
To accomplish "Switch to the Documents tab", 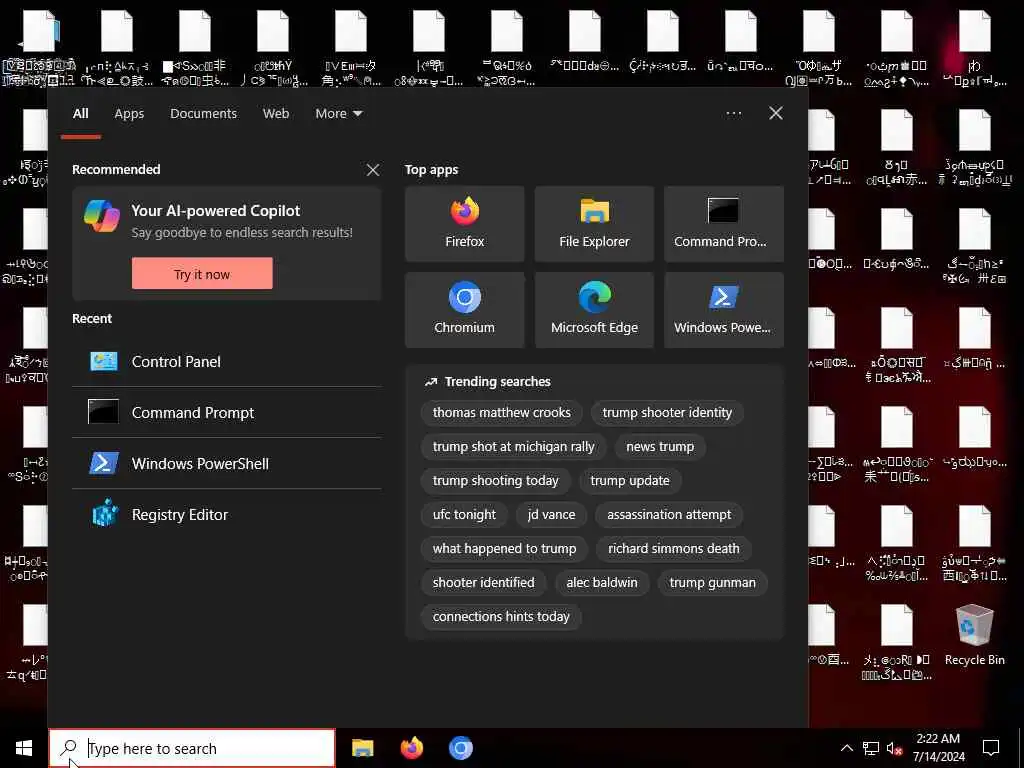I will pos(203,114).
